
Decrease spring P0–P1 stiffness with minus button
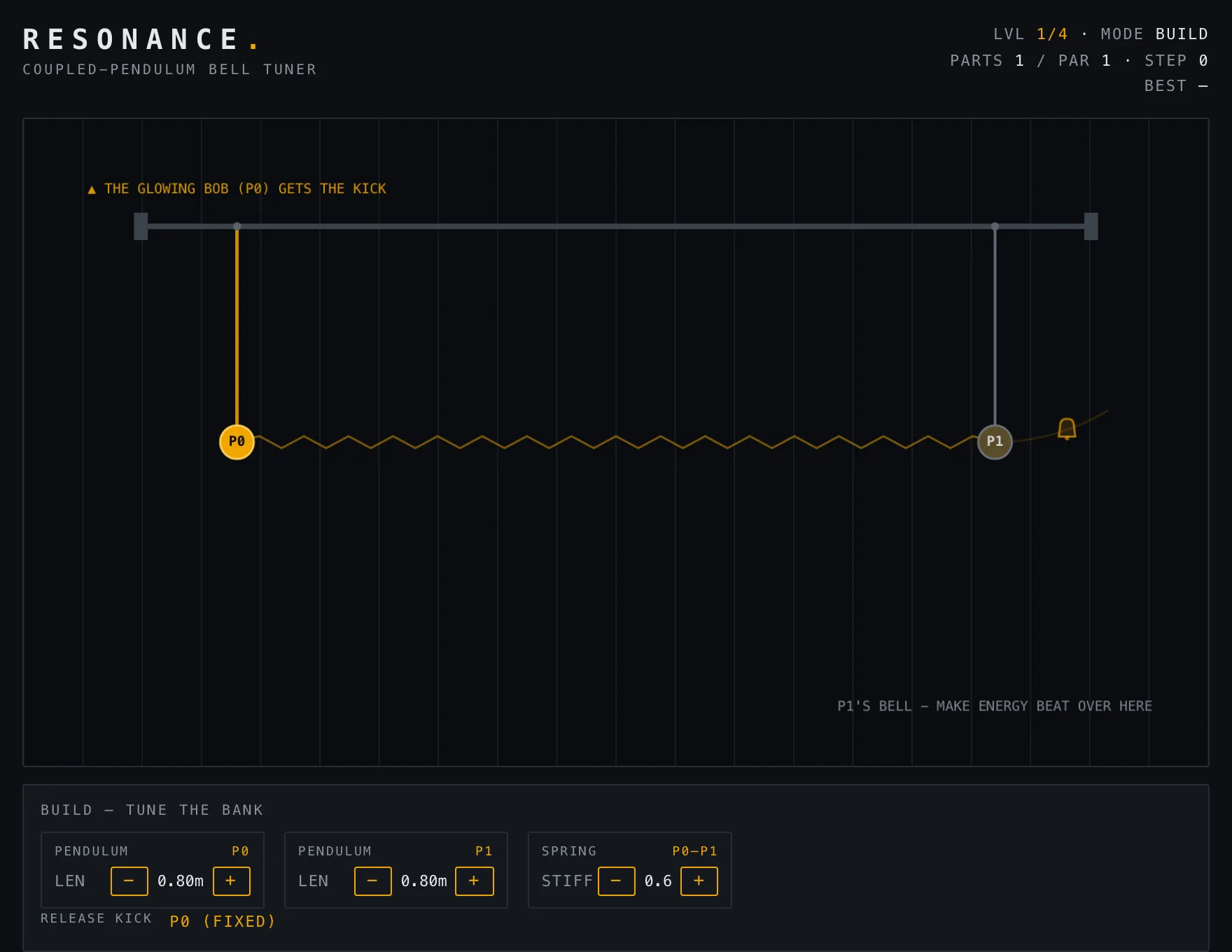coord(616,881)
